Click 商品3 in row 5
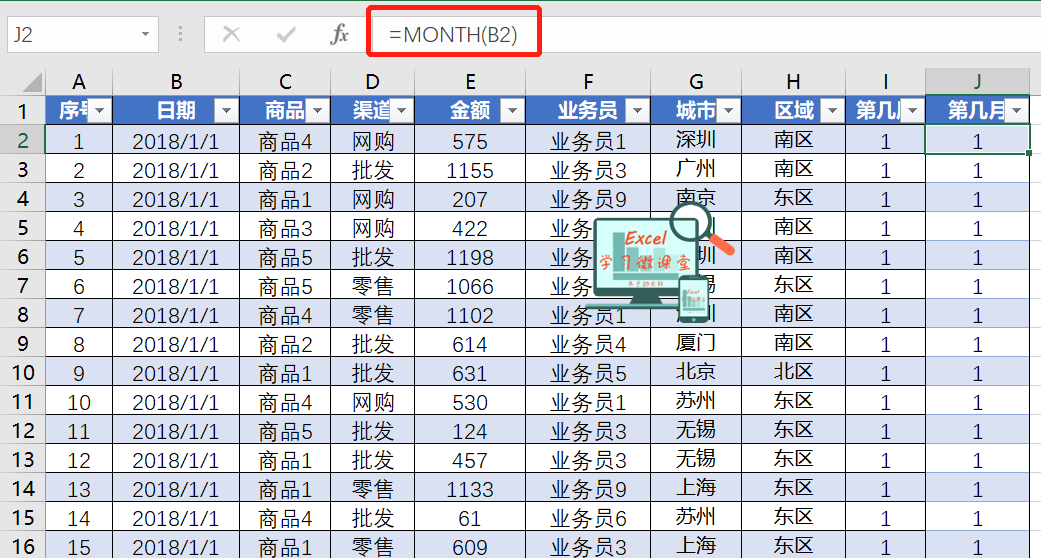Image resolution: width=1041 pixels, height=558 pixels. pos(285,227)
